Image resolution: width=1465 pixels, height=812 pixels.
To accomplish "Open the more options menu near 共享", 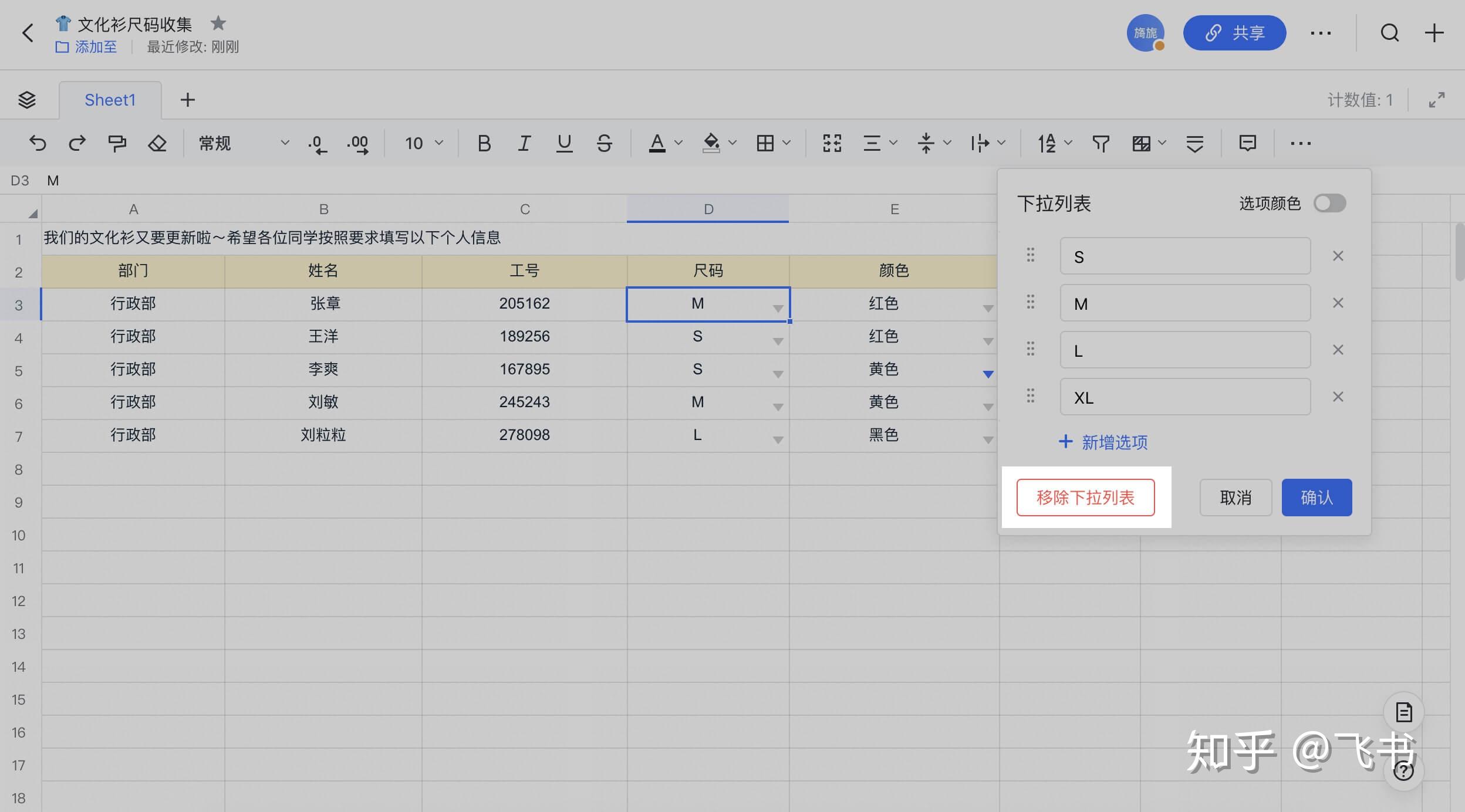I will 1321,32.
